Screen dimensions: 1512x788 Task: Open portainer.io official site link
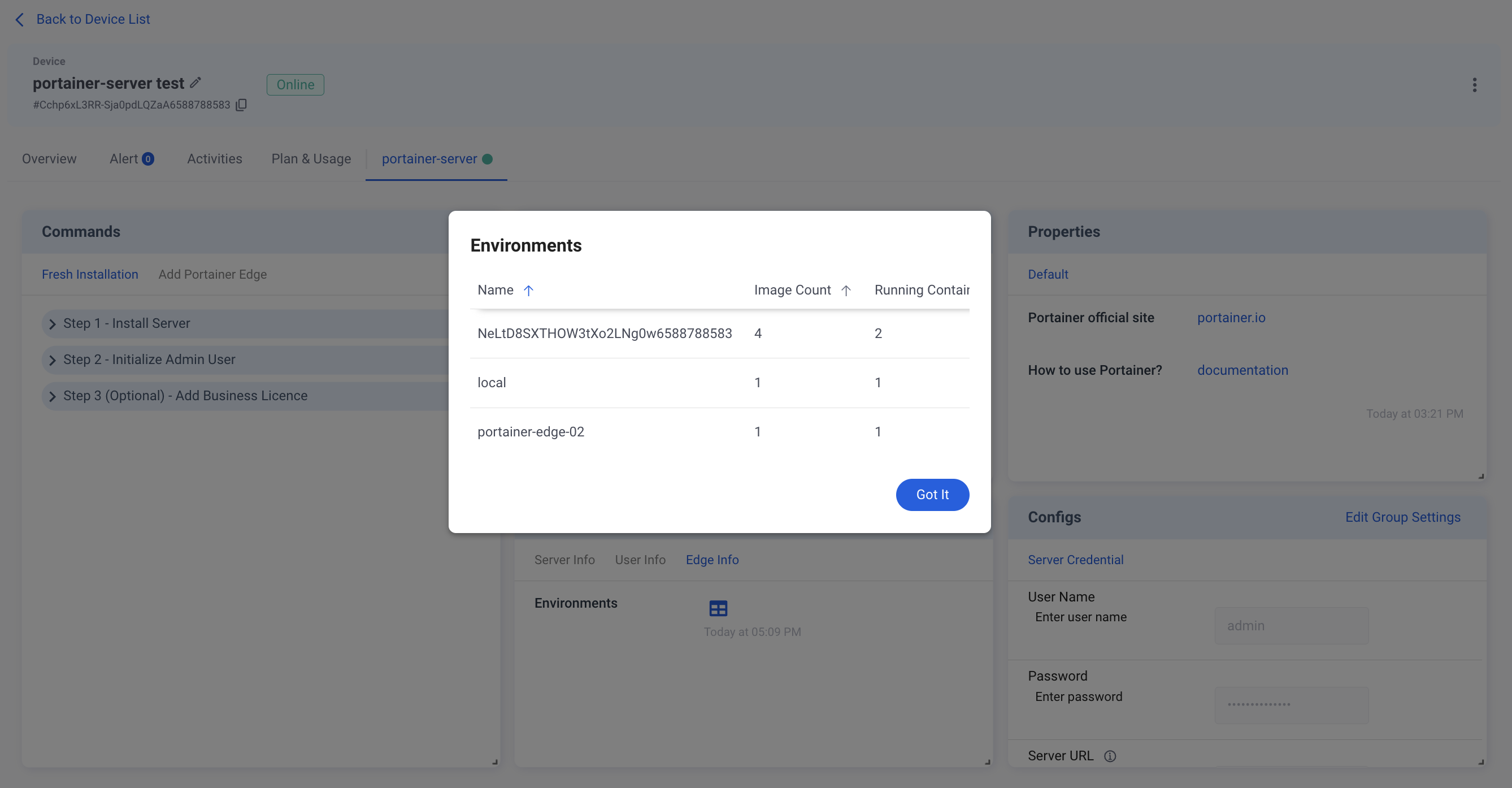(x=1231, y=318)
